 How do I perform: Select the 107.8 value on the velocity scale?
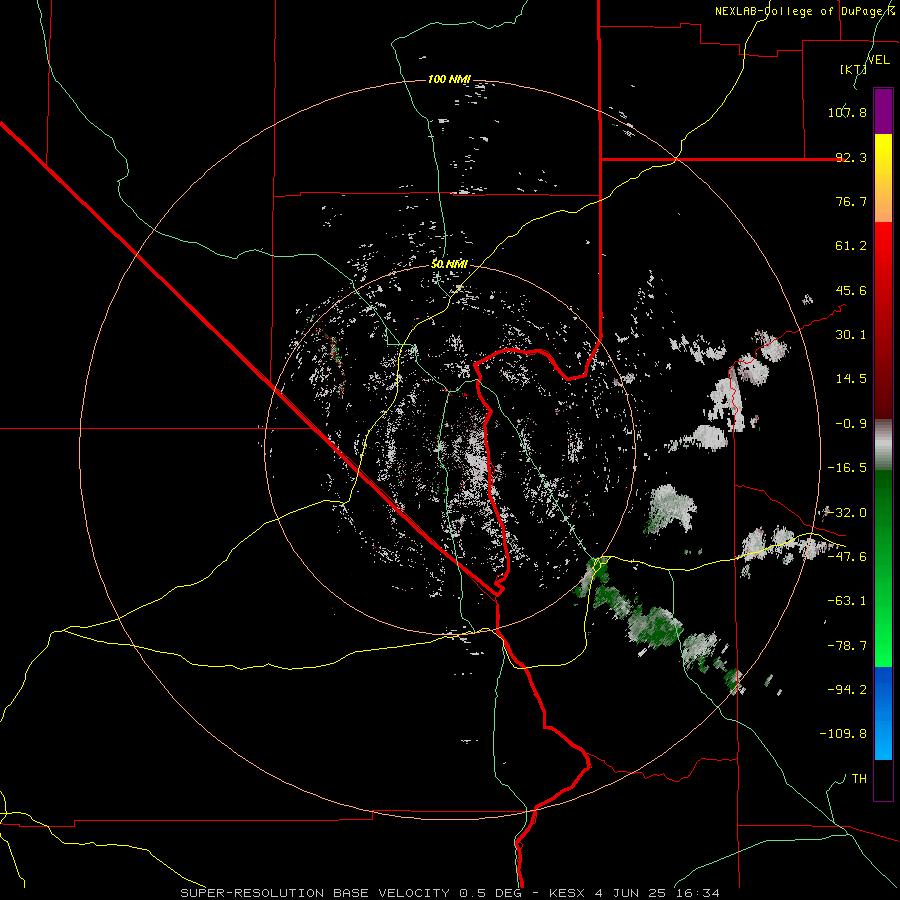[847, 112]
